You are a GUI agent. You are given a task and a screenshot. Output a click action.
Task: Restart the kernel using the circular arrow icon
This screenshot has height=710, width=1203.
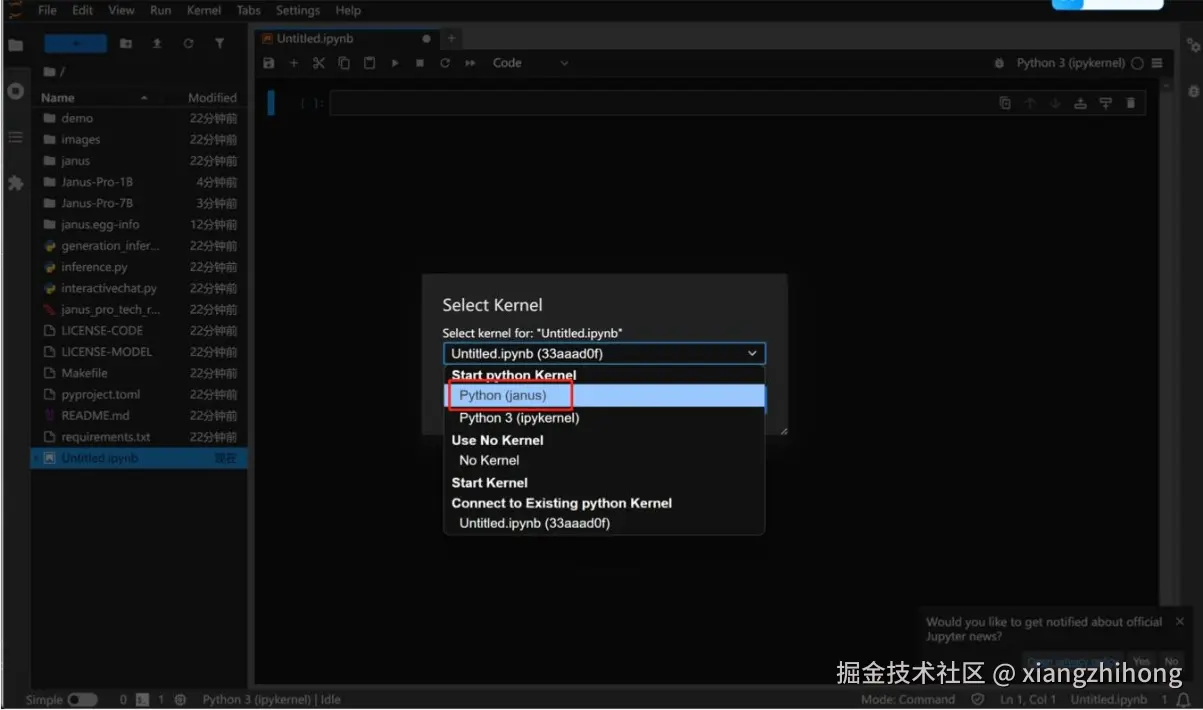point(445,63)
